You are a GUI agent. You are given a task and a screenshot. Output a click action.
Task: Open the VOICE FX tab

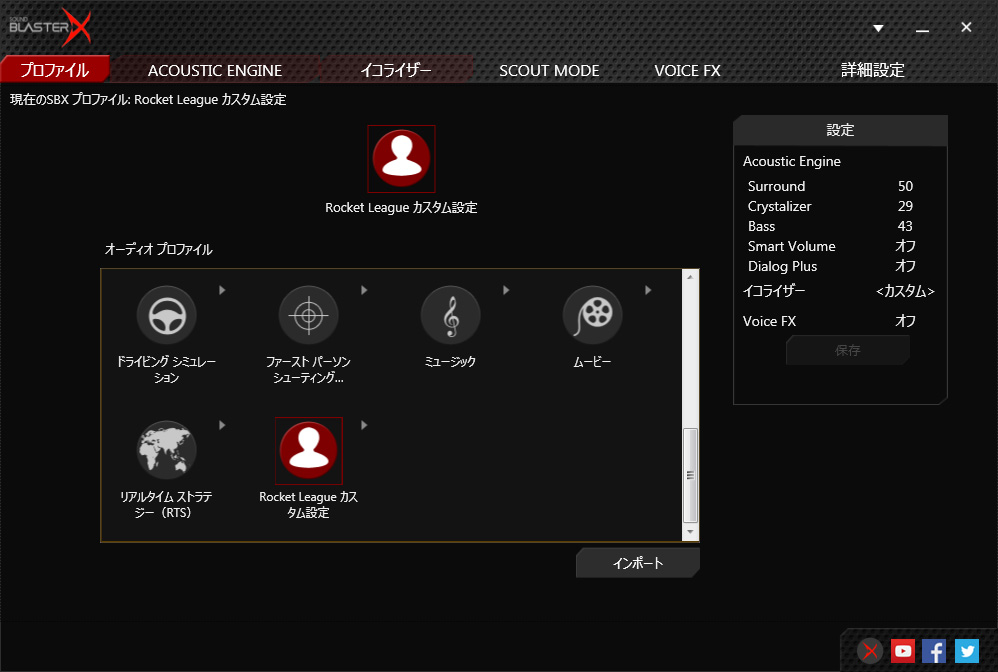pyautogui.click(x=687, y=70)
